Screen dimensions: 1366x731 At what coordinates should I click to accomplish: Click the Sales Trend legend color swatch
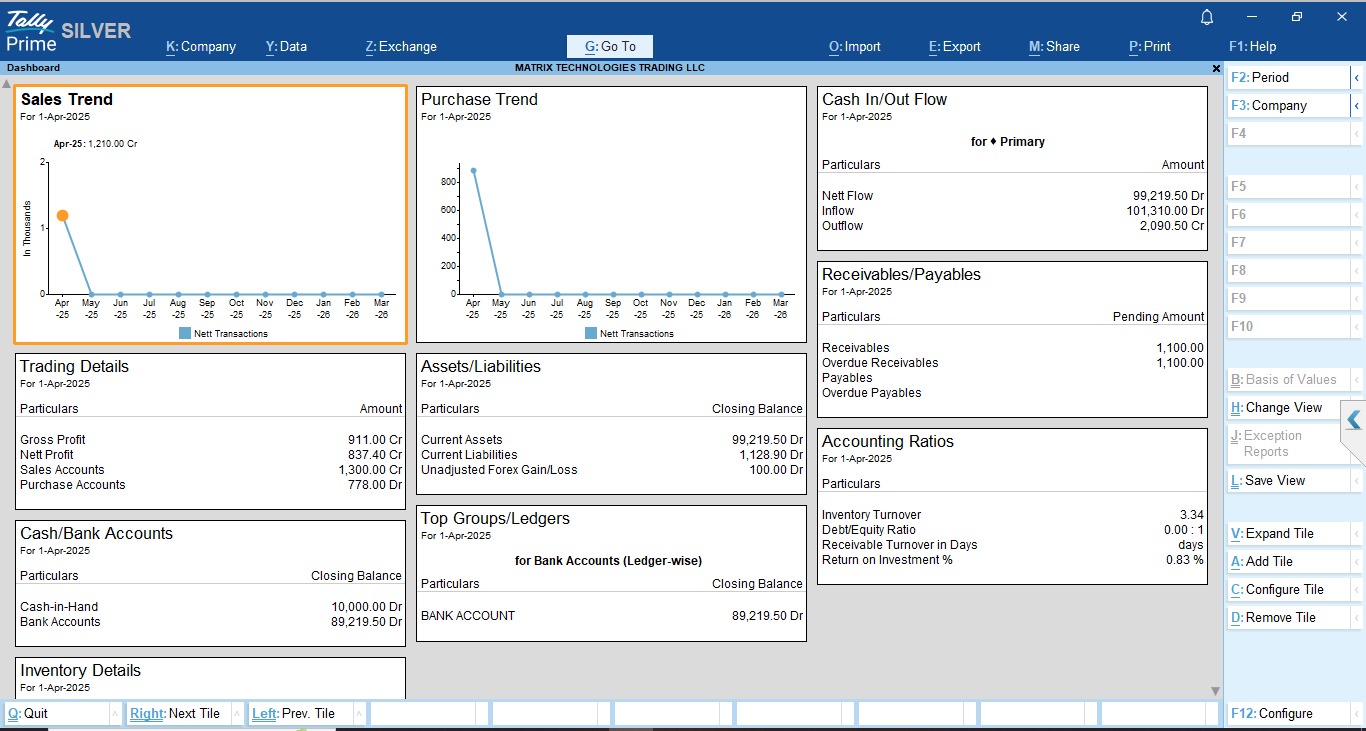point(185,333)
